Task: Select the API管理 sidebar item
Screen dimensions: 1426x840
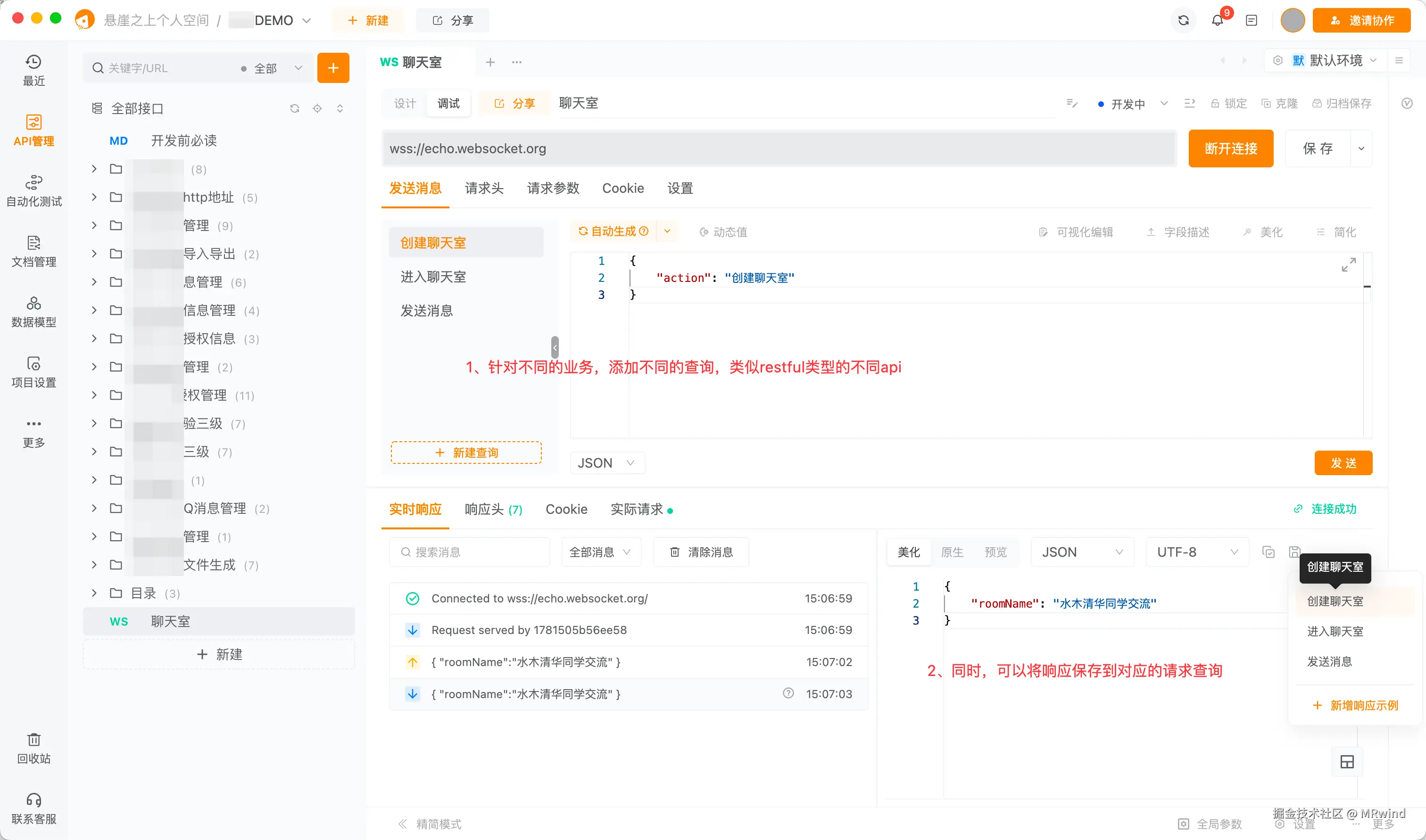Action: (33, 131)
